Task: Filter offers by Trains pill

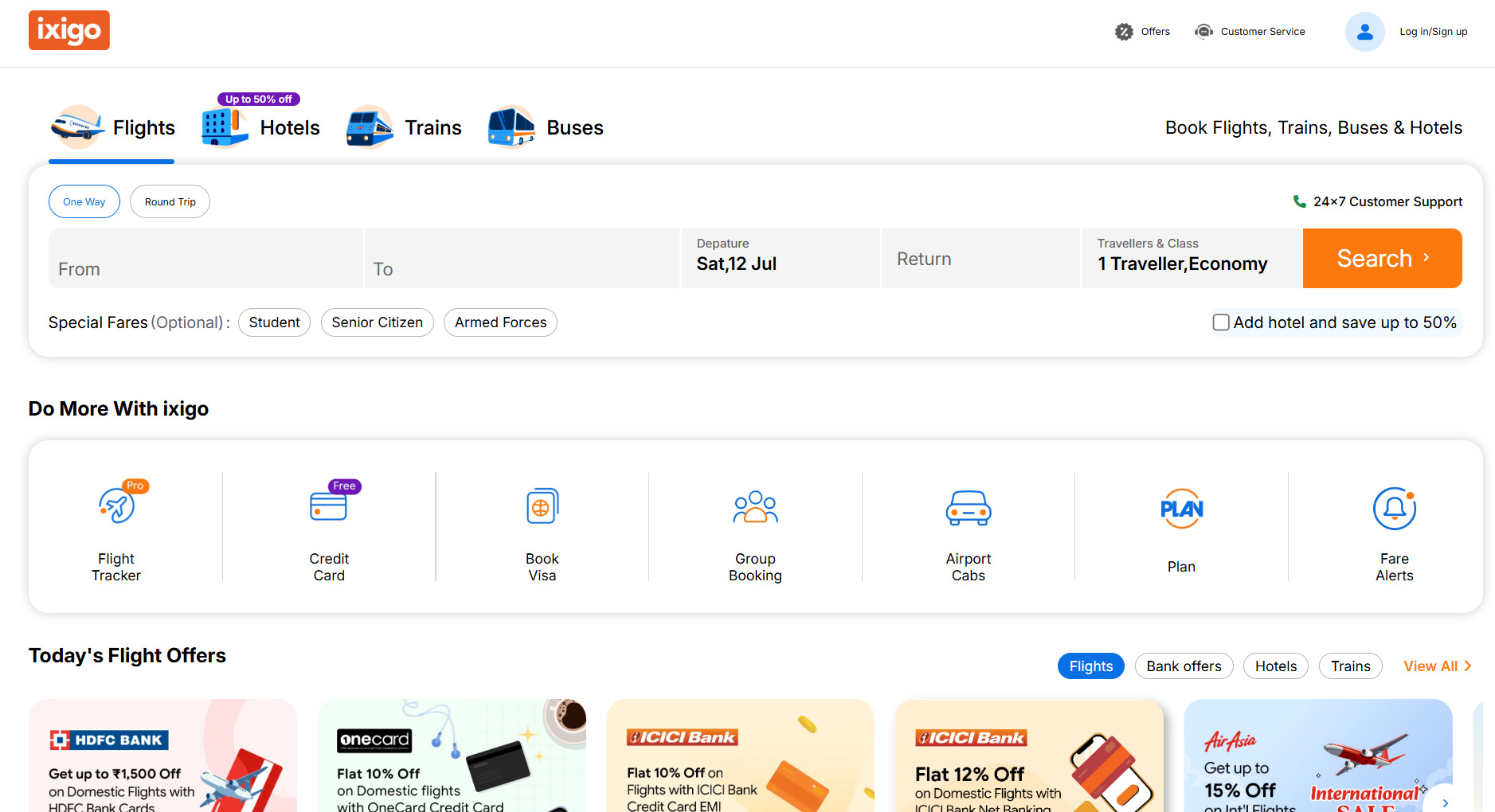Action: 1351,666
